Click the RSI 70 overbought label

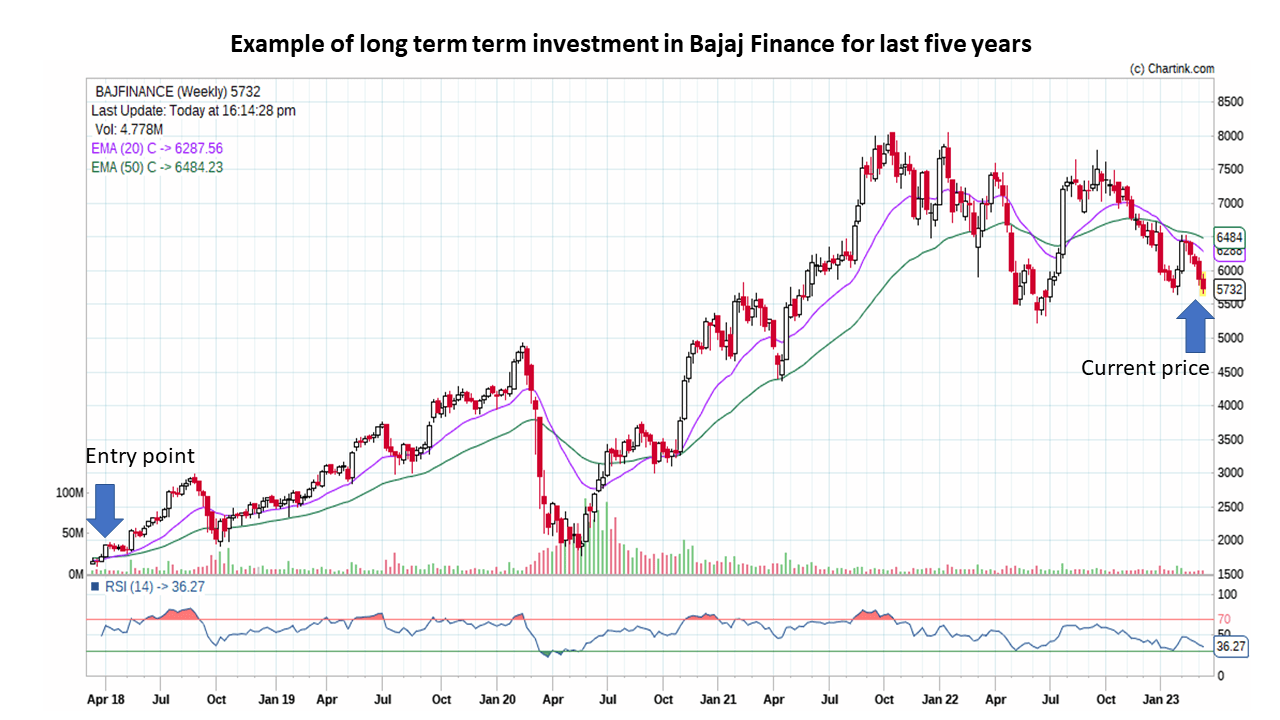1223,619
